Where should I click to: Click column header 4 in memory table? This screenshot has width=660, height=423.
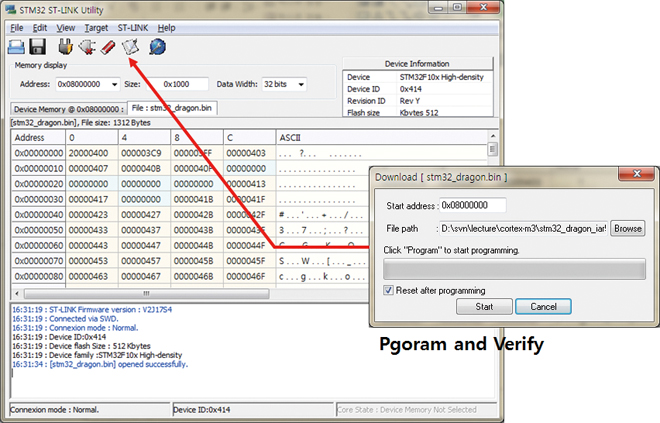[x=144, y=138]
